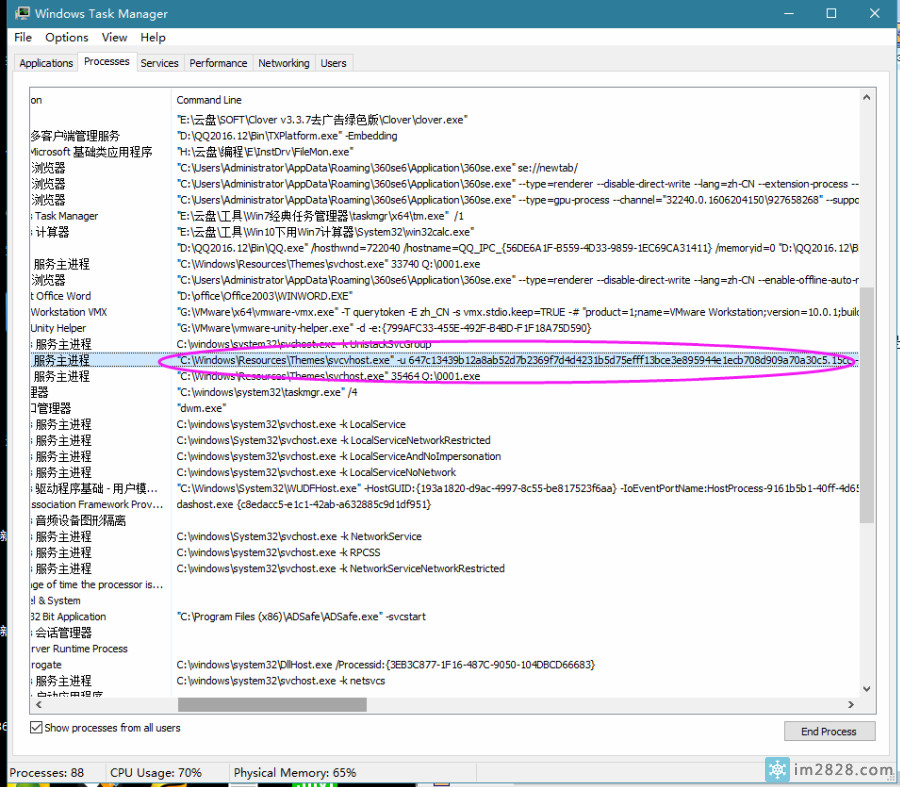Click the vertical scrollbar down arrow
Image resolution: width=900 pixels, height=787 pixels.
pos(867,689)
